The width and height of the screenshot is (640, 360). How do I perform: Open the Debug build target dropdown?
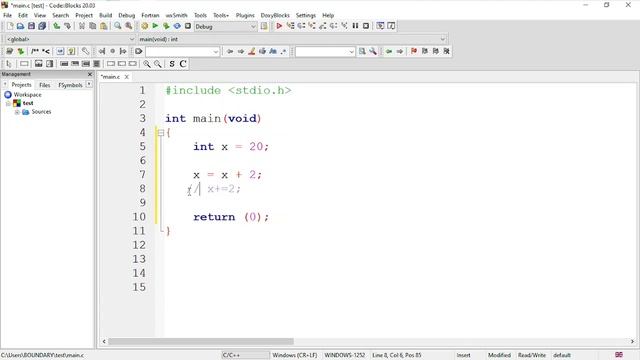(x=225, y=27)
